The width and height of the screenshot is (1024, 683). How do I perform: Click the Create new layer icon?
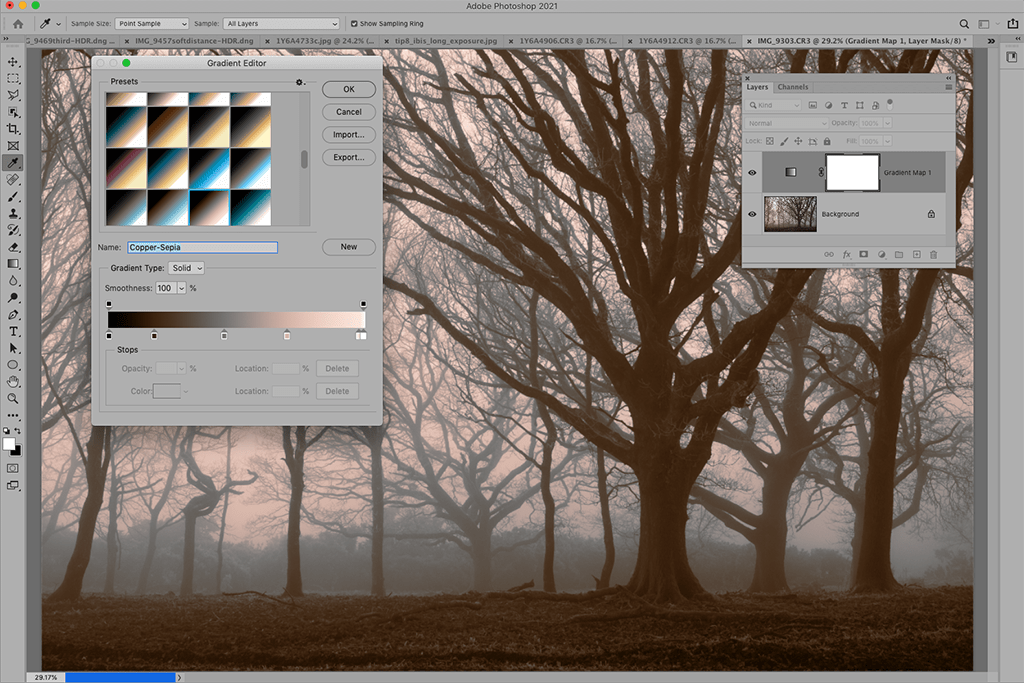916,255
